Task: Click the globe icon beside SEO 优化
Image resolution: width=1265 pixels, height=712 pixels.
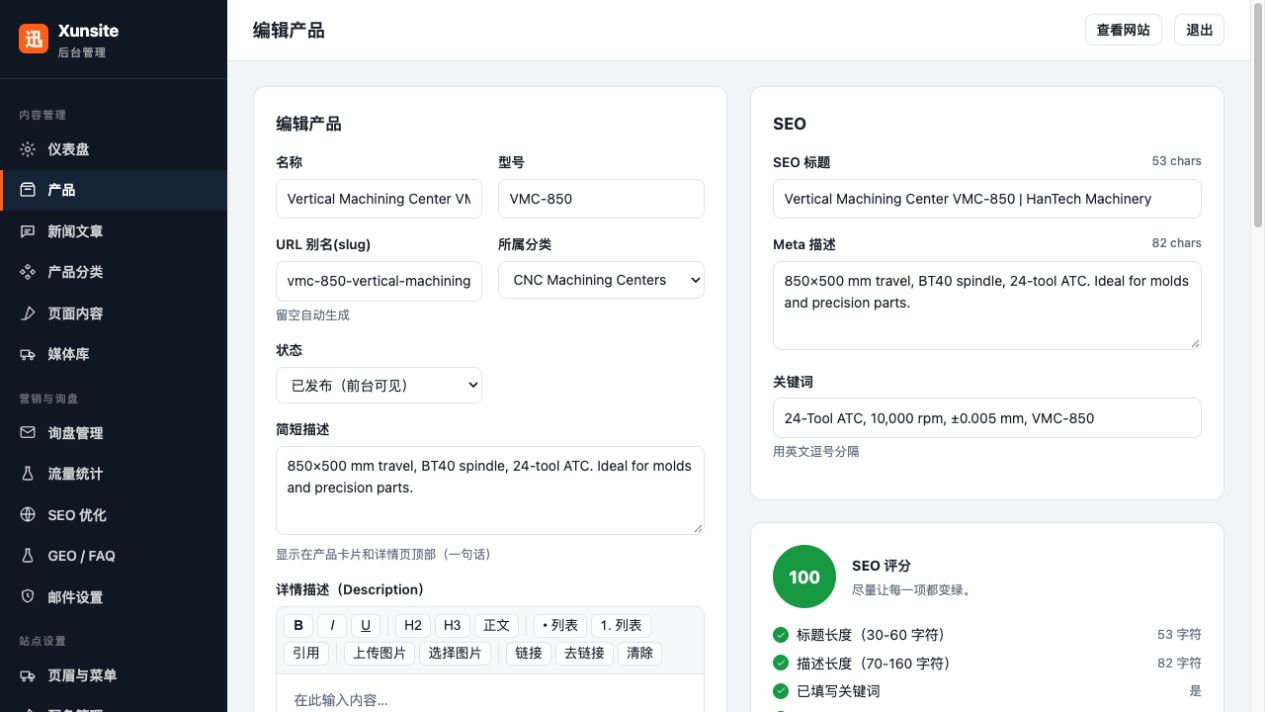Action: coord(28,515)
